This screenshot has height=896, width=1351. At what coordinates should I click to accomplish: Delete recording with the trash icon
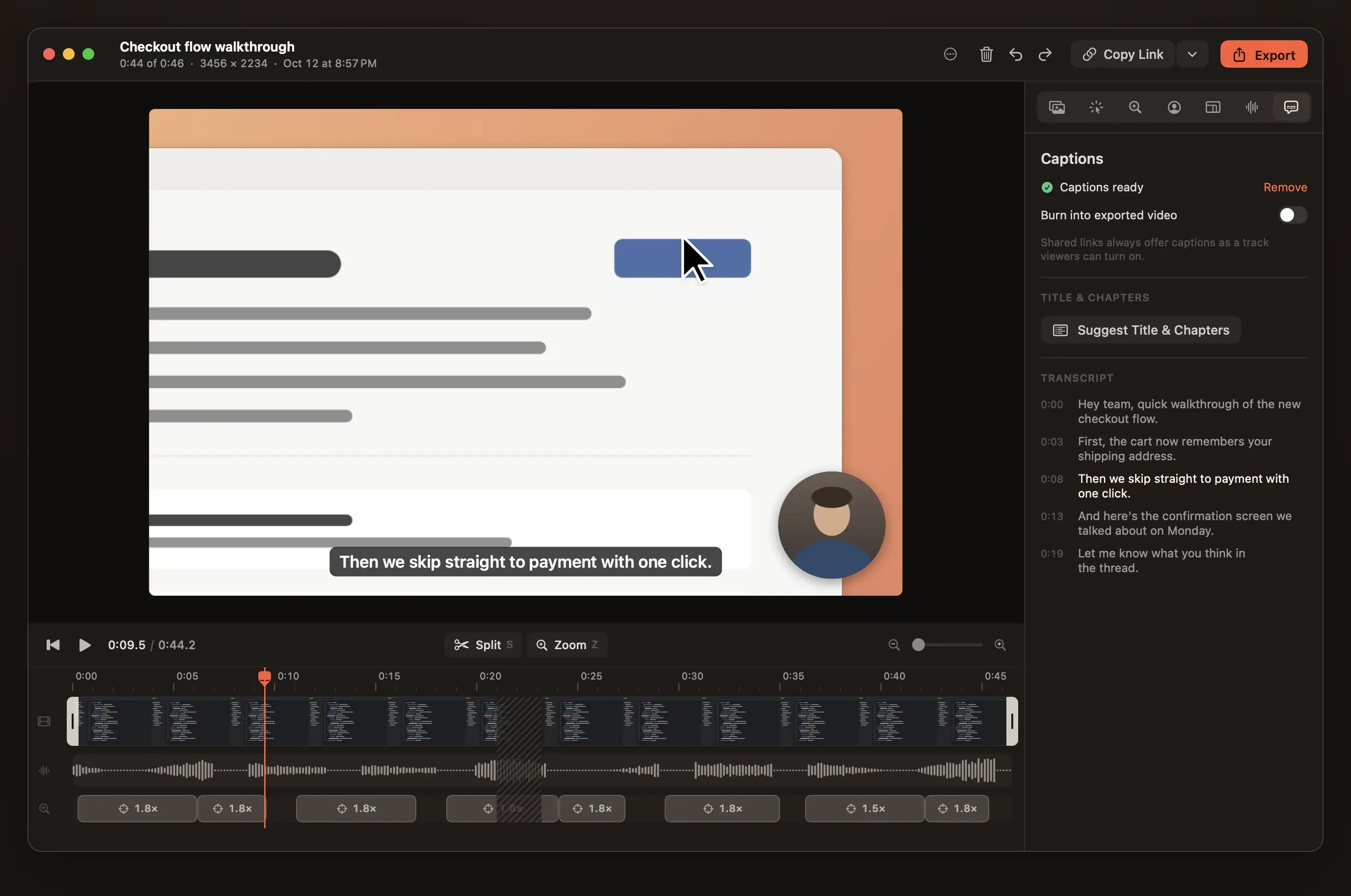pos(986,54)
